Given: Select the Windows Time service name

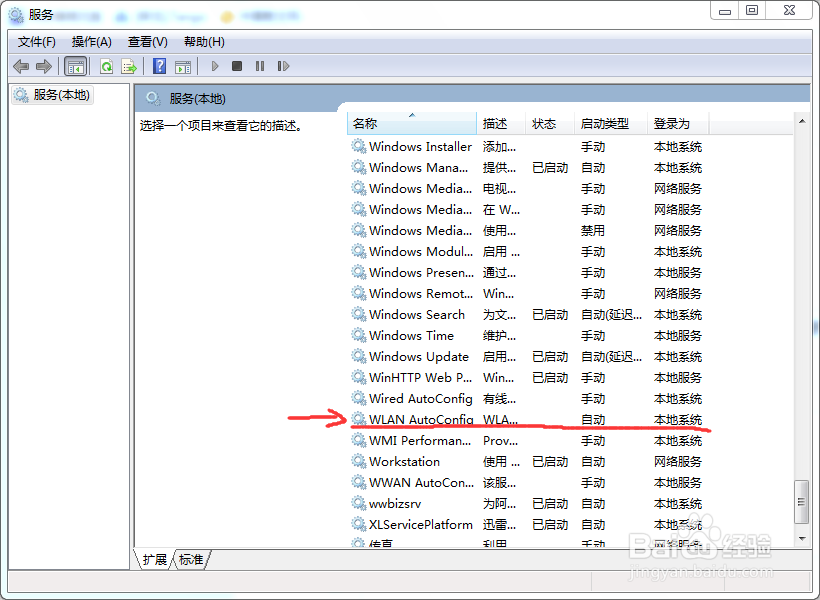Looking at the screenshot, I should [x=412, y=335].
